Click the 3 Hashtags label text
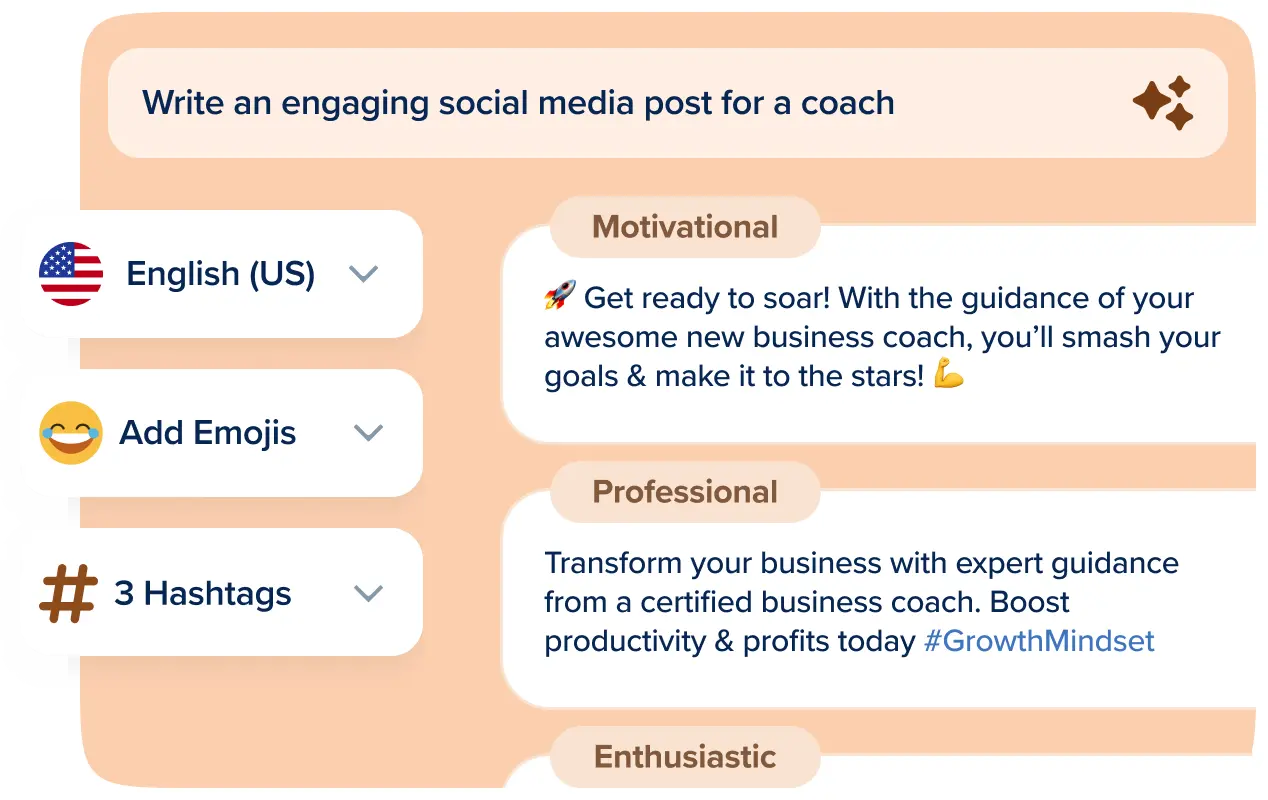The width and height of the screenshot is (1268, 800). tap(203, 593)
